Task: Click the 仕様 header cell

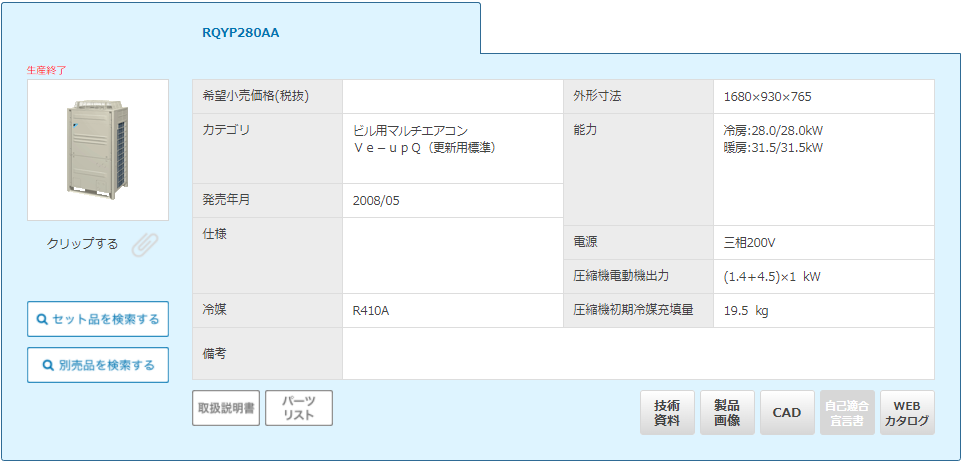Action: click(x=268, y=256)
